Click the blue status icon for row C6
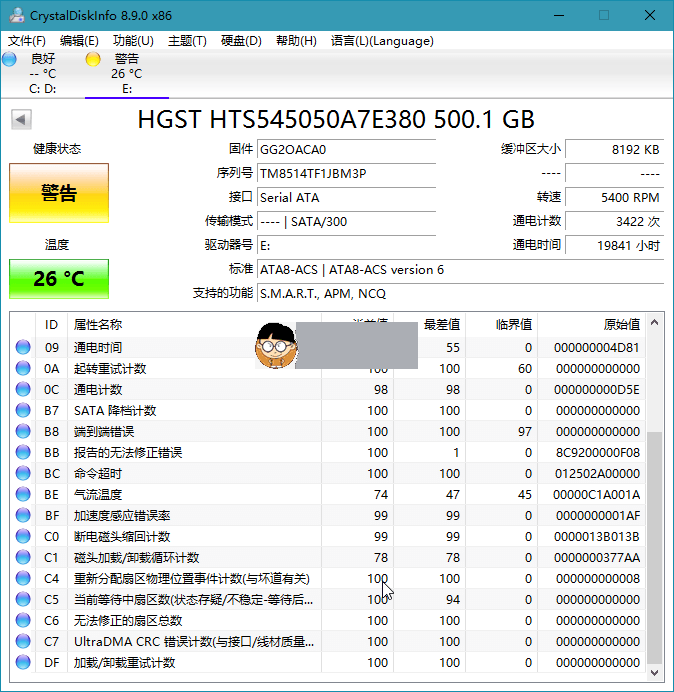 pos(23,621)
